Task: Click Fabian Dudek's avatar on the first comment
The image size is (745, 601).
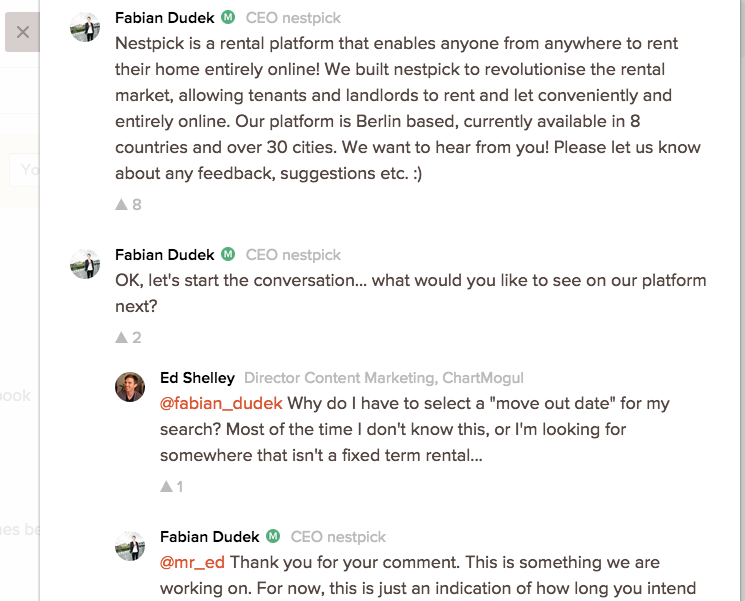Action: pyautogui.click(x=85, y=27)
